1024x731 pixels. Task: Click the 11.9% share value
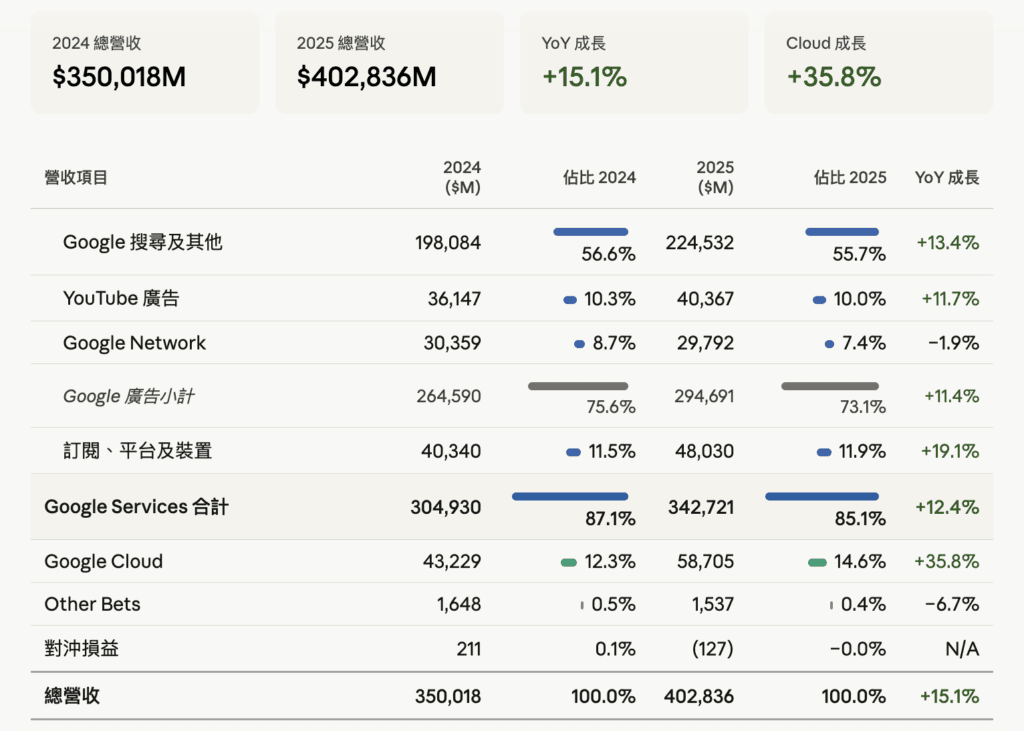(862, 451)
